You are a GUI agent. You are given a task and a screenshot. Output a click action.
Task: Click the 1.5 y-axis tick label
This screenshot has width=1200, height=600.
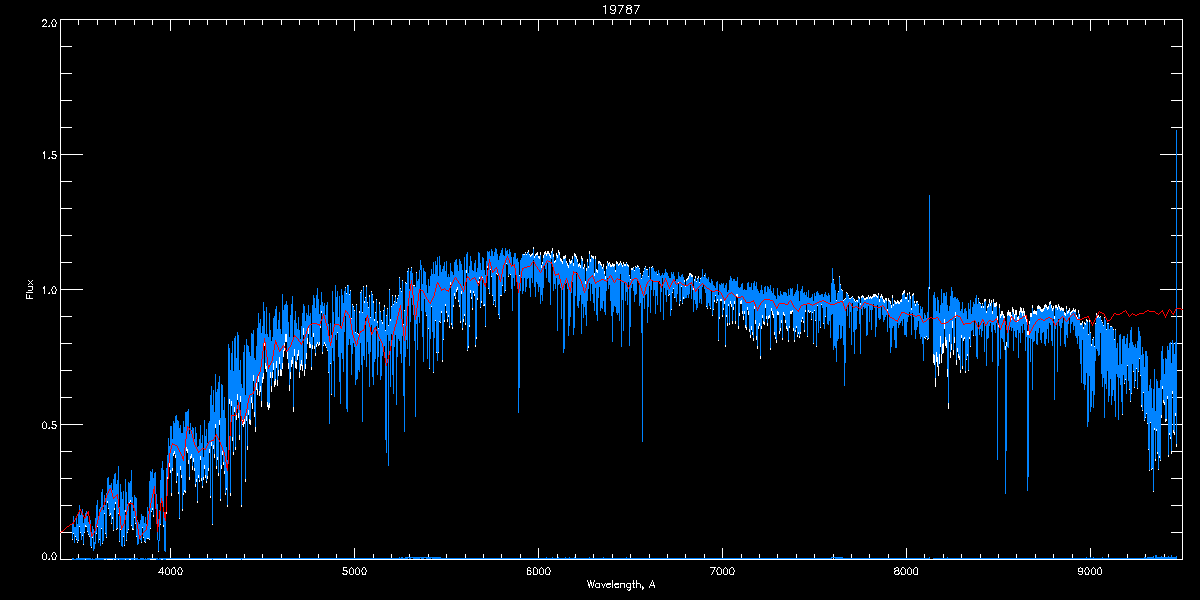click(x=47, y=155)
